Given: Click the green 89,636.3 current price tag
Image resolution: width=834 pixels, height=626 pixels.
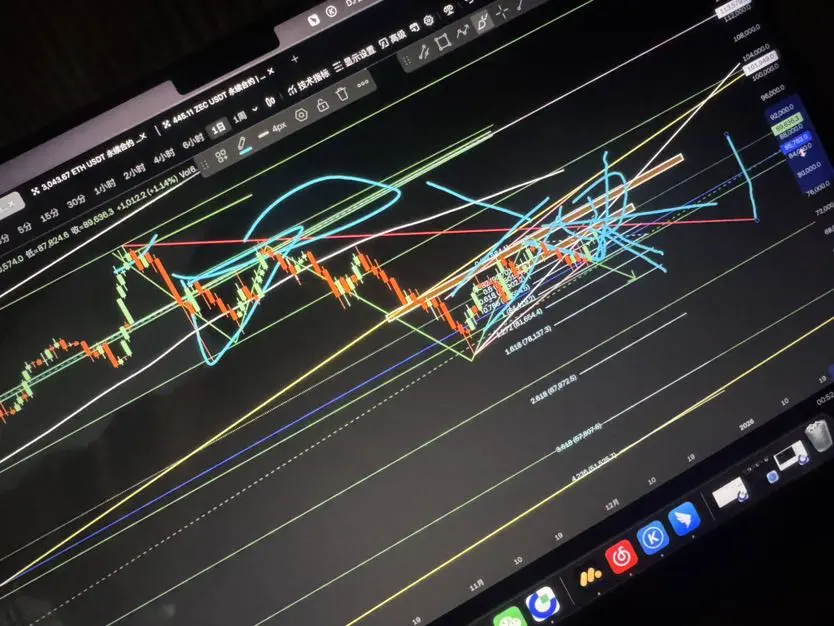Looking at the screenshot, I should coord(788,123).
